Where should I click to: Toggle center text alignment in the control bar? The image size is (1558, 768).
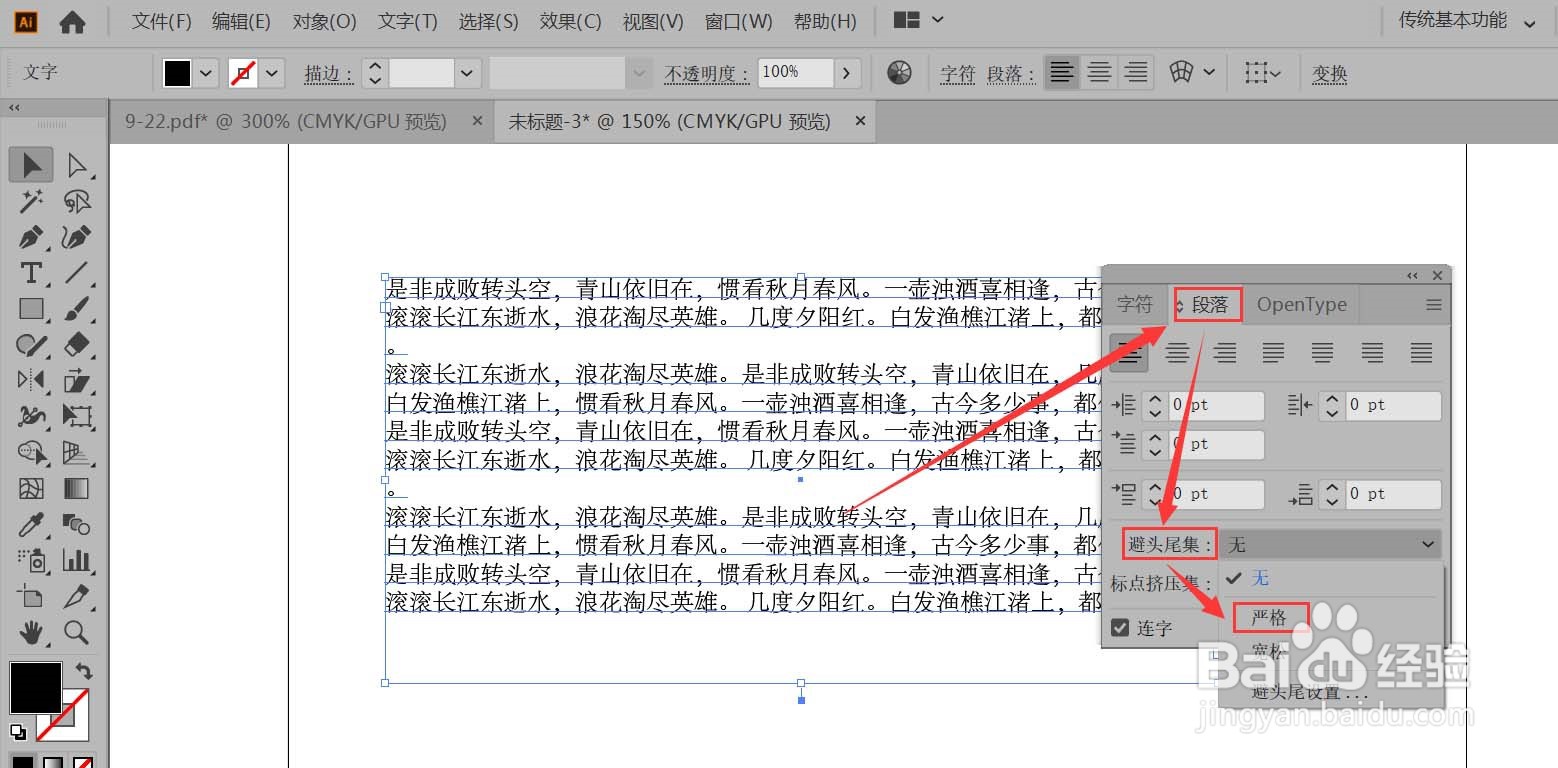click(x=1099, y=71)
